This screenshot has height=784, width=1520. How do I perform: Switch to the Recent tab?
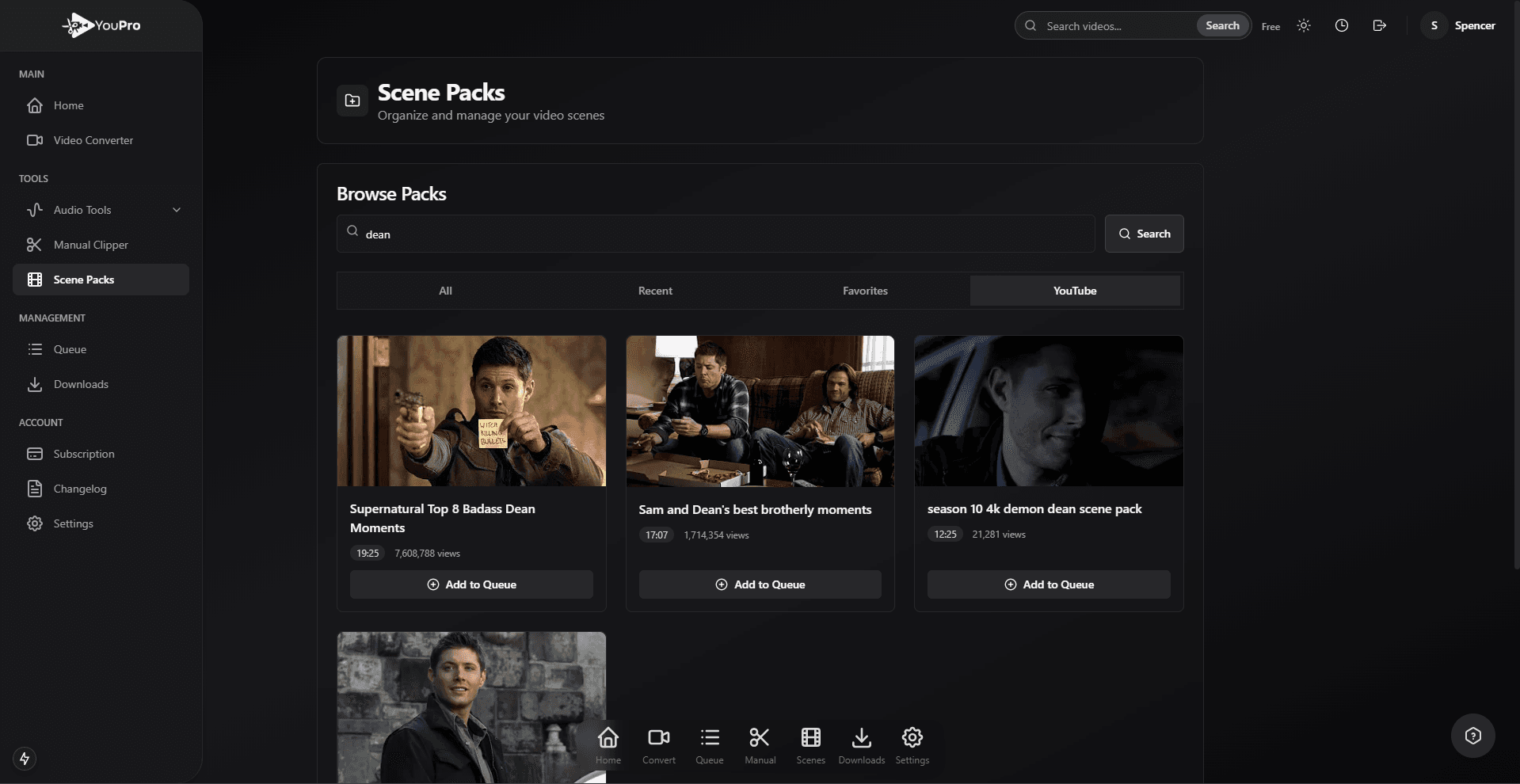pos(655,291)
